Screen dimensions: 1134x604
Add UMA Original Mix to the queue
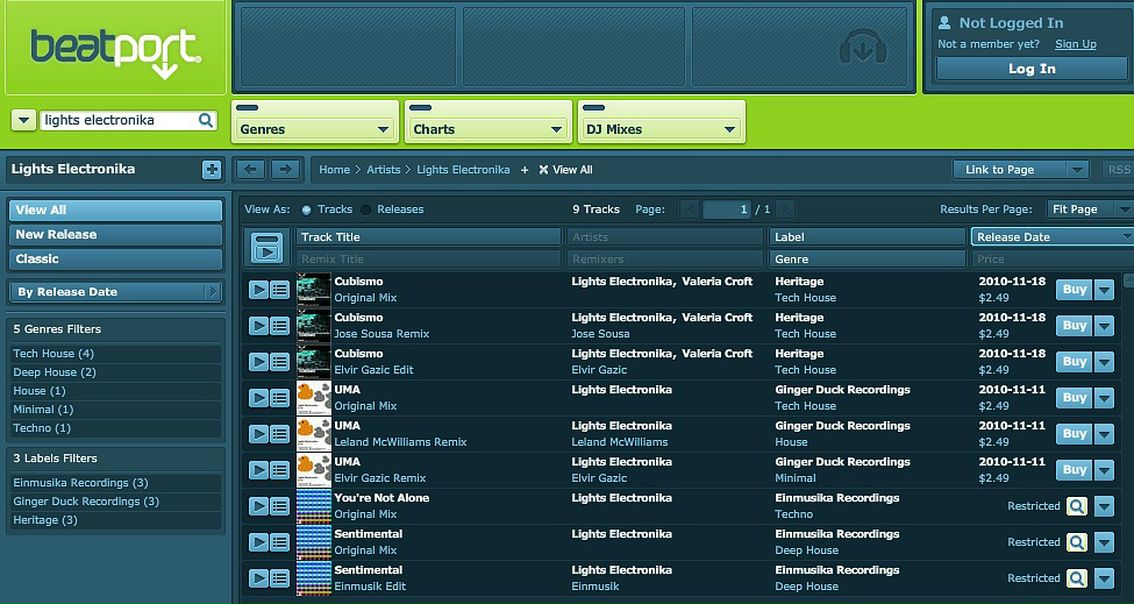tap(280, 398)
